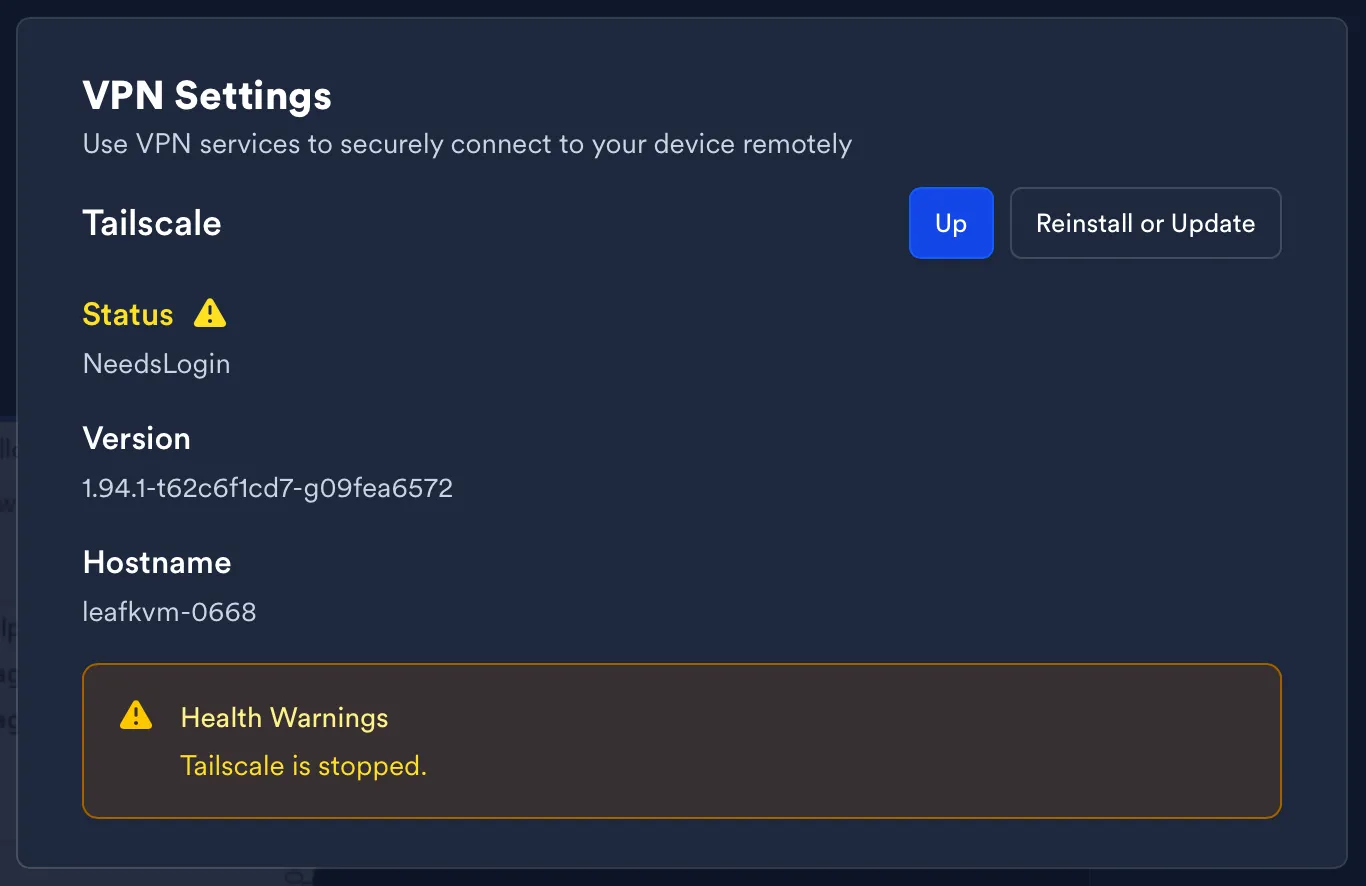The height and width of the screenshot is (886, 1366).
Task: Click the dimmed backdrop above the dialog
Action: (x=683, y=7)
